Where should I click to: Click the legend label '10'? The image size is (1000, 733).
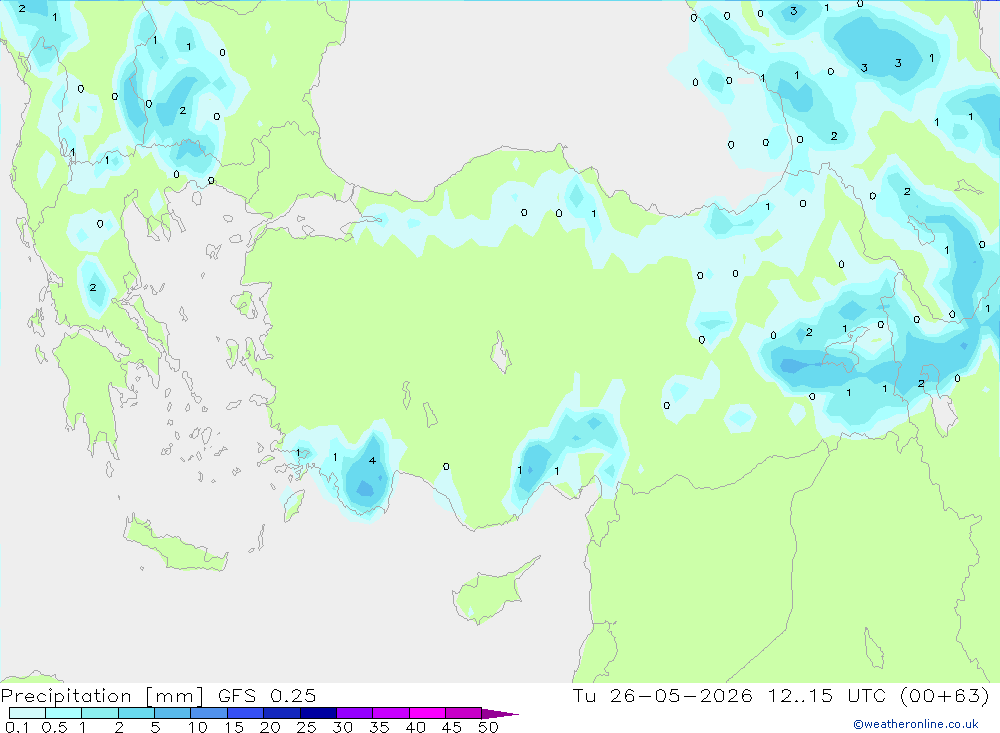tap(198, 727)
